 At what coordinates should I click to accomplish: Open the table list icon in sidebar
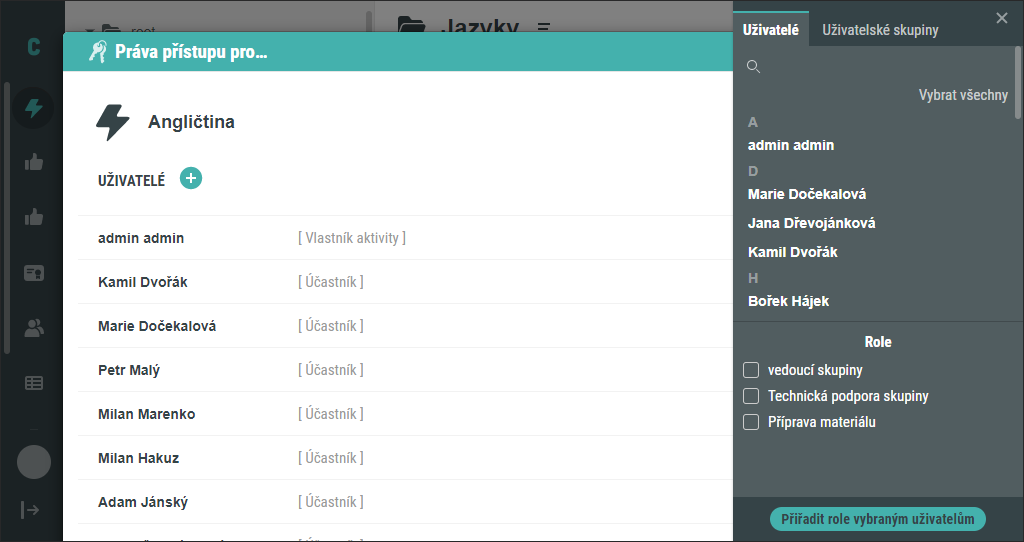(x=34, y=383)
